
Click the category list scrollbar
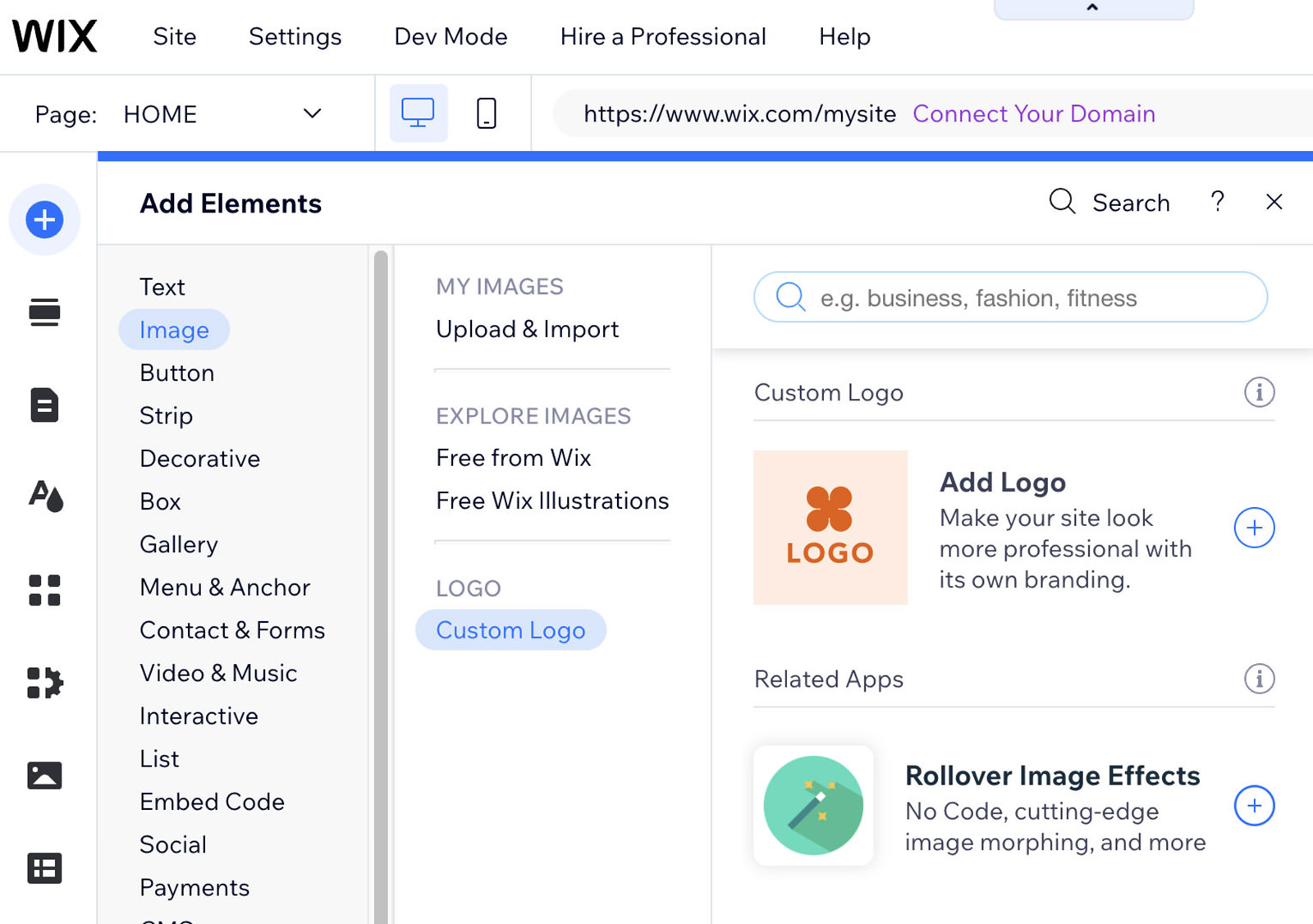tap(381, 587)
